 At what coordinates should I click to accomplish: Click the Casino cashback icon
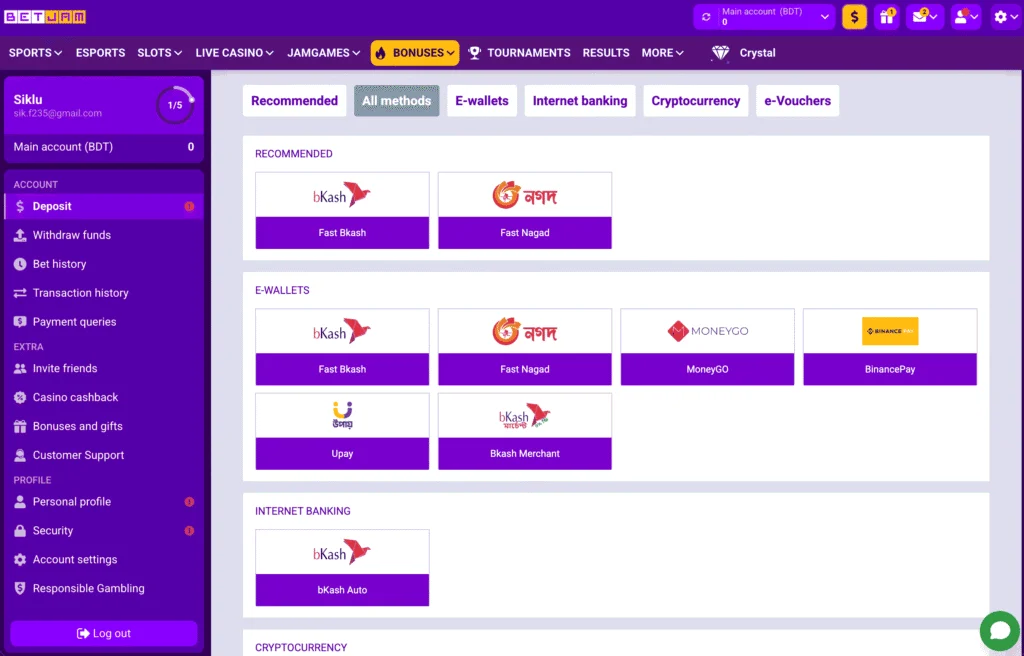pyautogui.click(x=20, y=397)
